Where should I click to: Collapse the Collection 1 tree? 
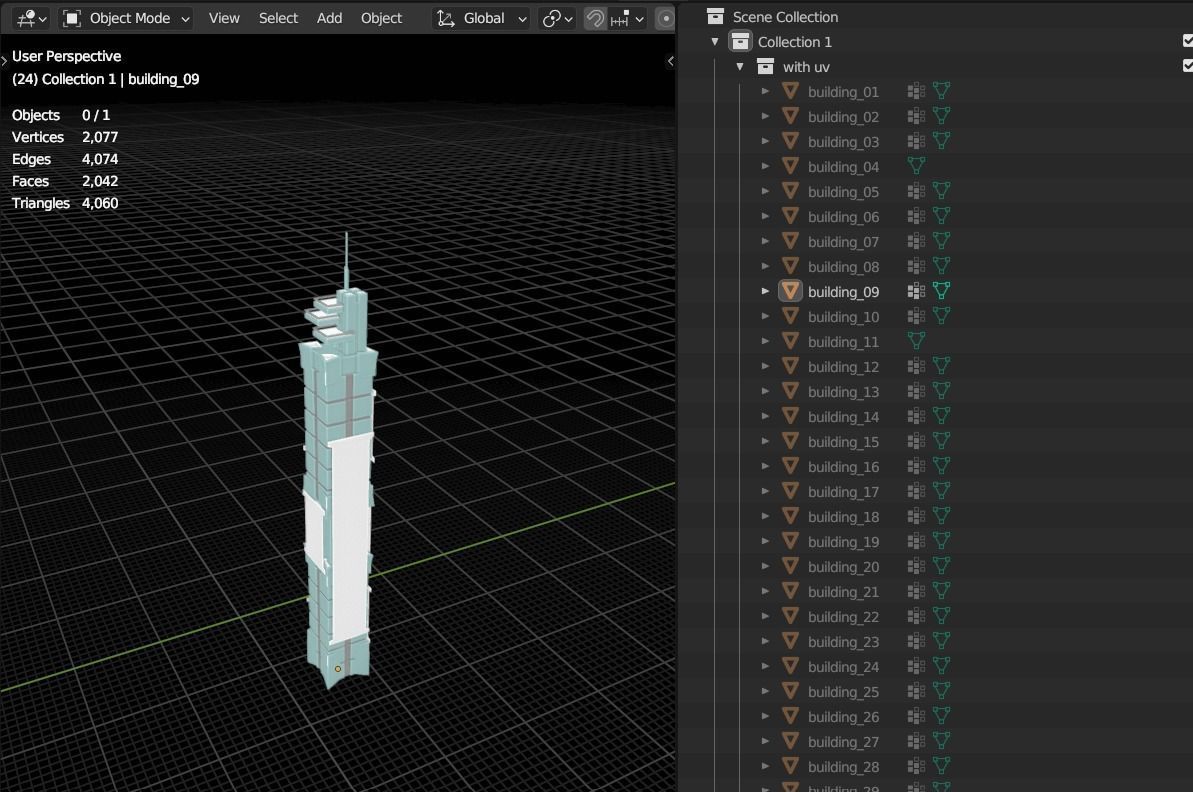tap(715, 42)
